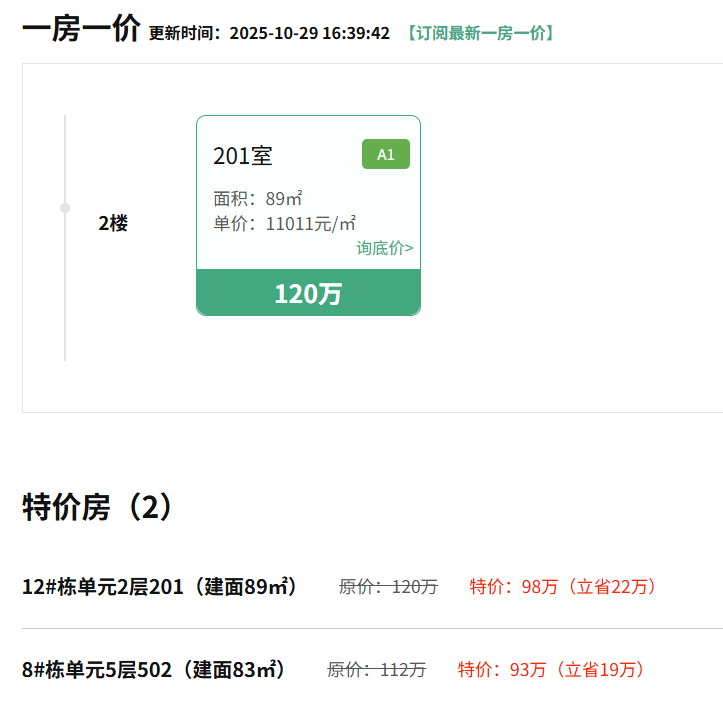Open the 8#栋单元5层502 special offer listing
This screenshot has height=701, width=723.
(x=154, y=669)
